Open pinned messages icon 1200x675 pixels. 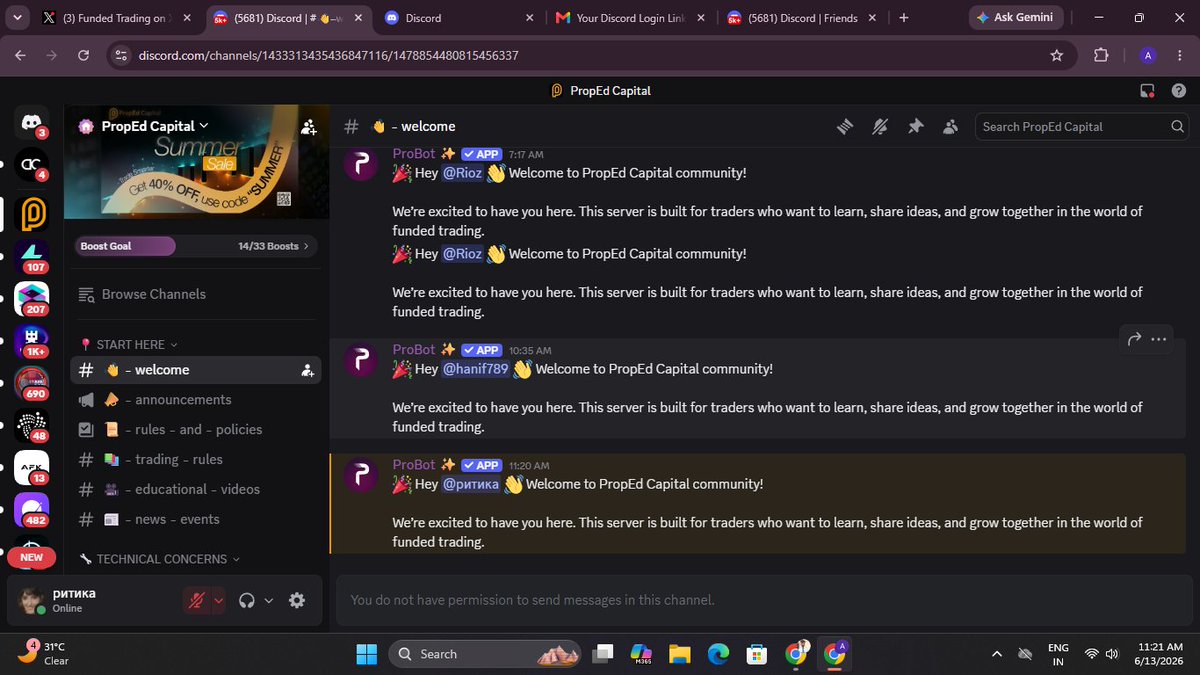[915, 127]
